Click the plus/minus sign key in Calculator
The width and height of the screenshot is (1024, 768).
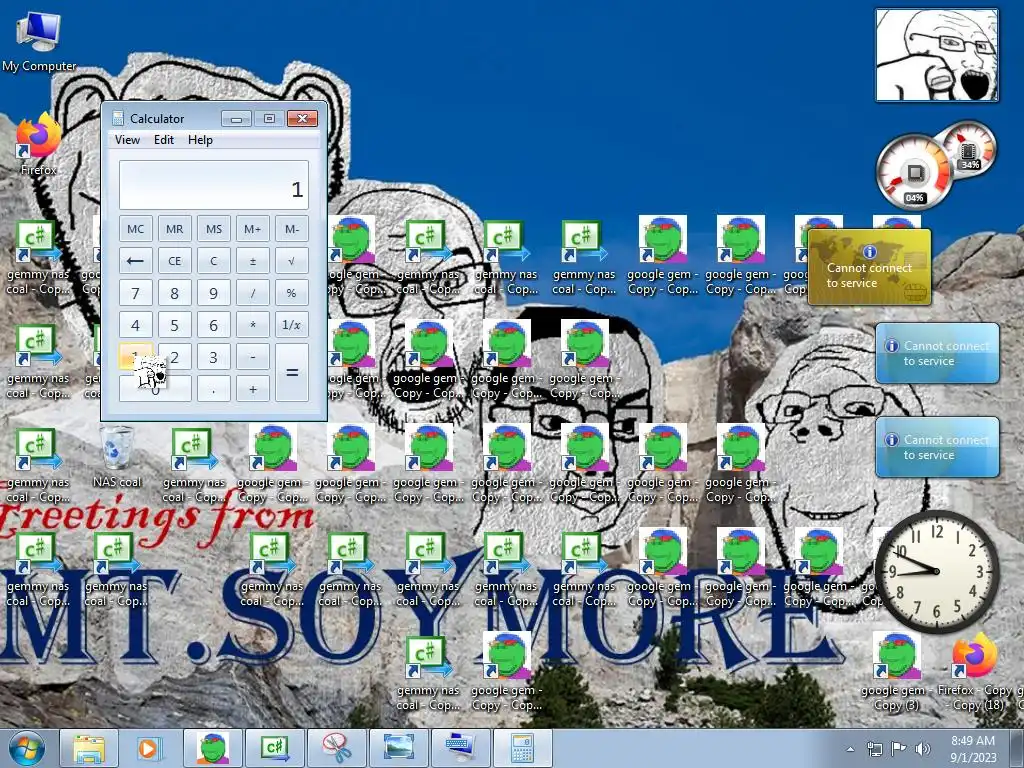[x=253, y=261]
